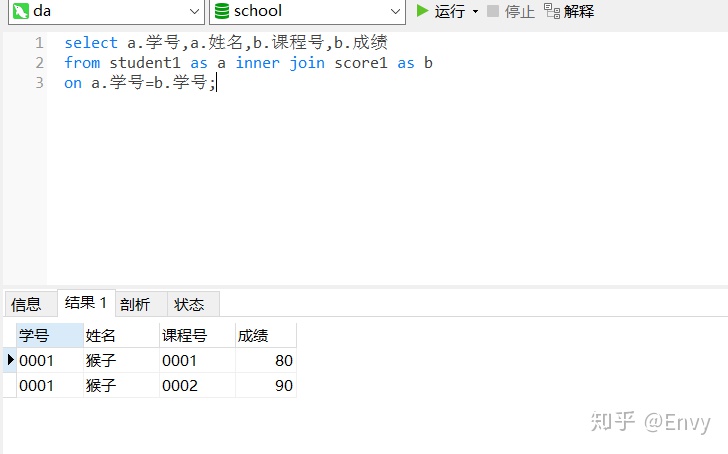Open the Run (运行) dropdown arrow

pyautogui.click(x=475, y=11)
